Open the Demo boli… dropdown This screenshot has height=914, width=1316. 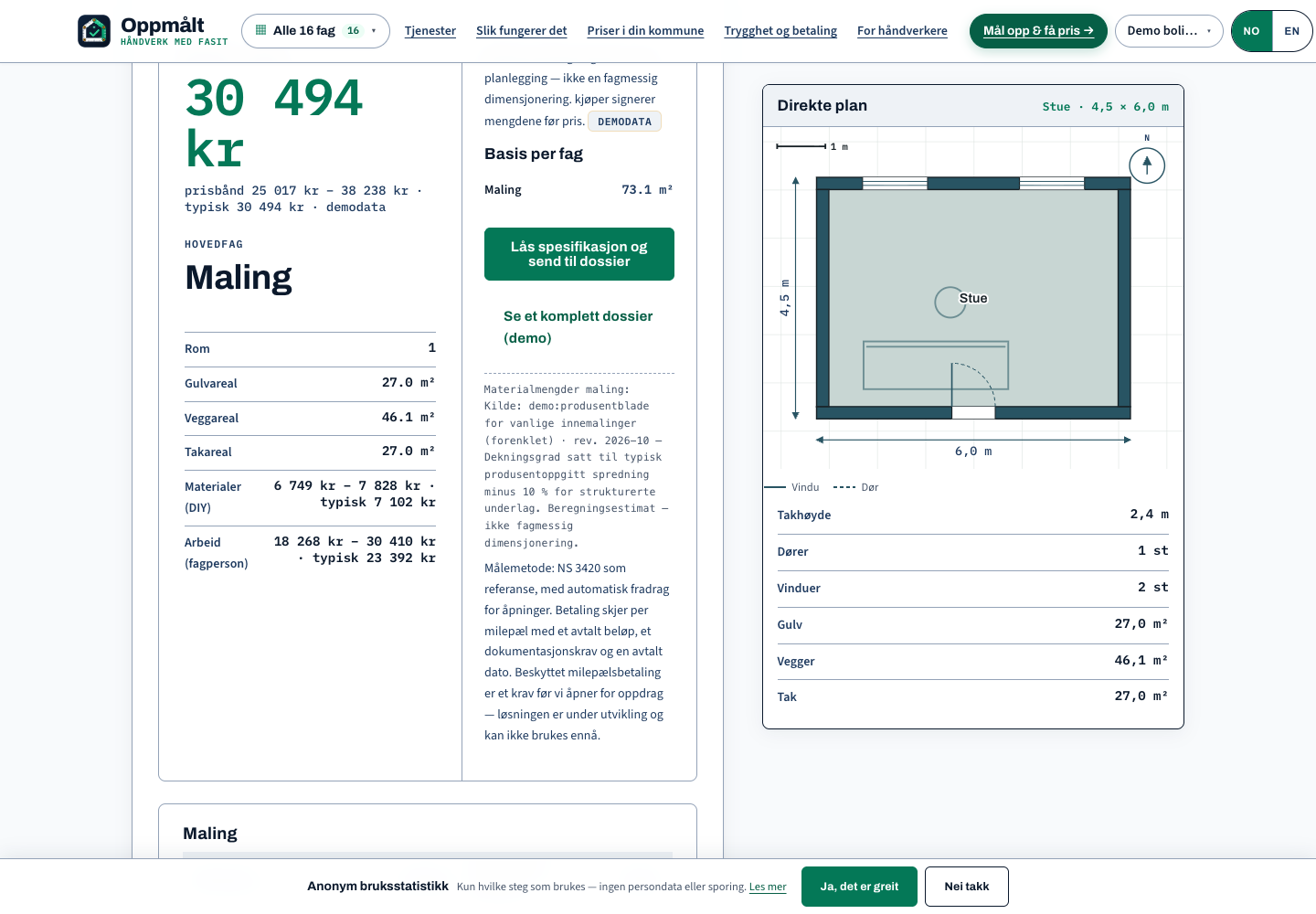[1169, 31]
